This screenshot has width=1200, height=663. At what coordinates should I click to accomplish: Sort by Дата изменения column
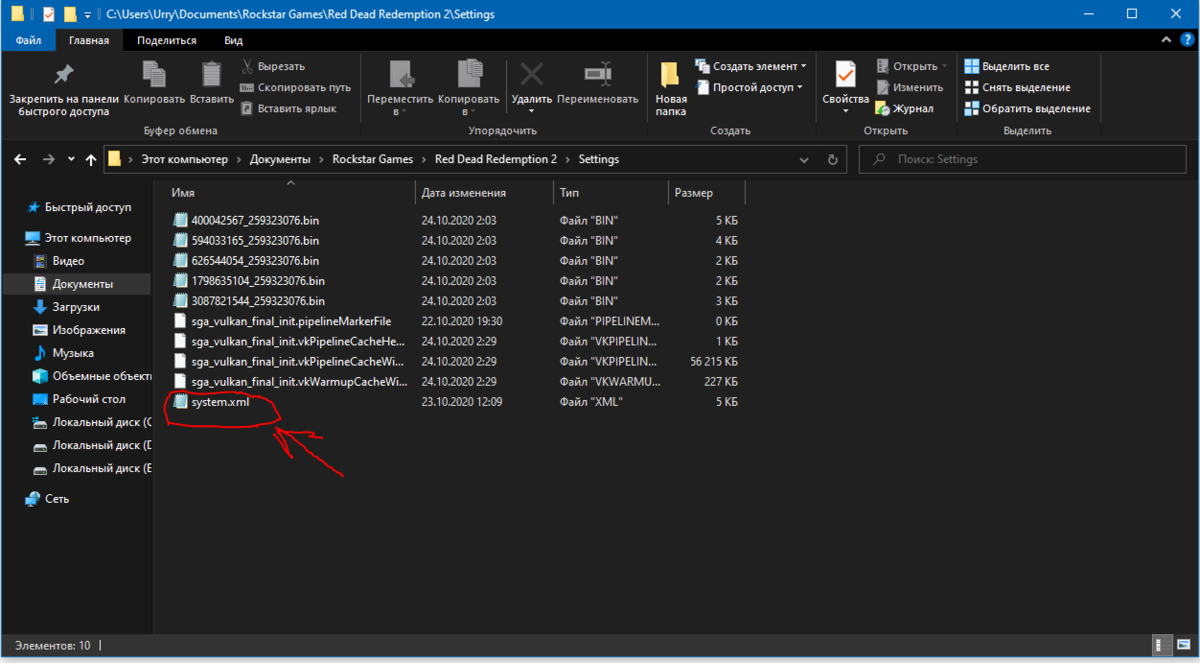483,193
